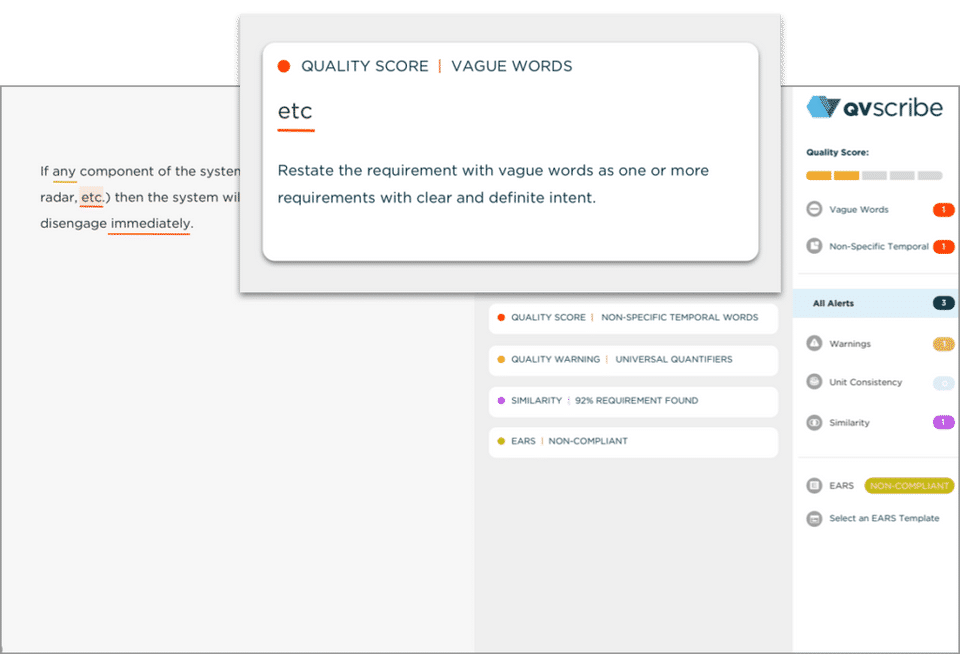Click the EARS icon in sidebar
The width and height of the screenshot is (960, 654).
point(814,486)
